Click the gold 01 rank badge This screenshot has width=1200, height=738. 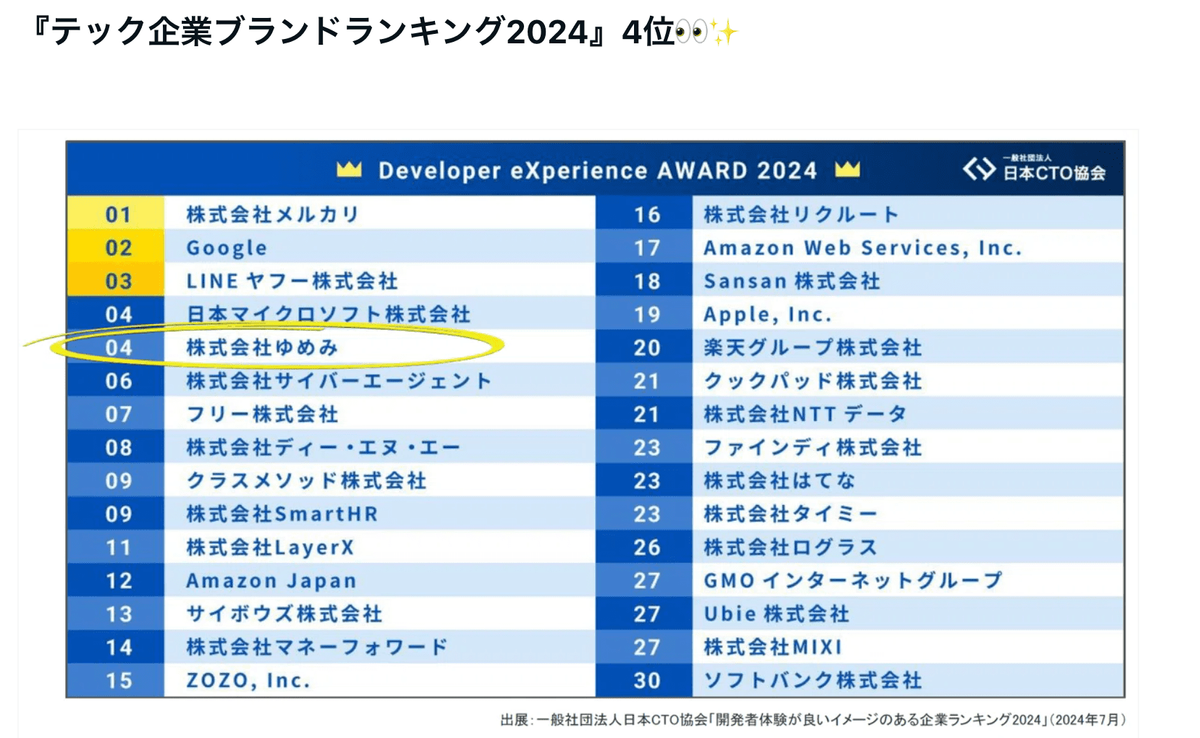point(118,214)
